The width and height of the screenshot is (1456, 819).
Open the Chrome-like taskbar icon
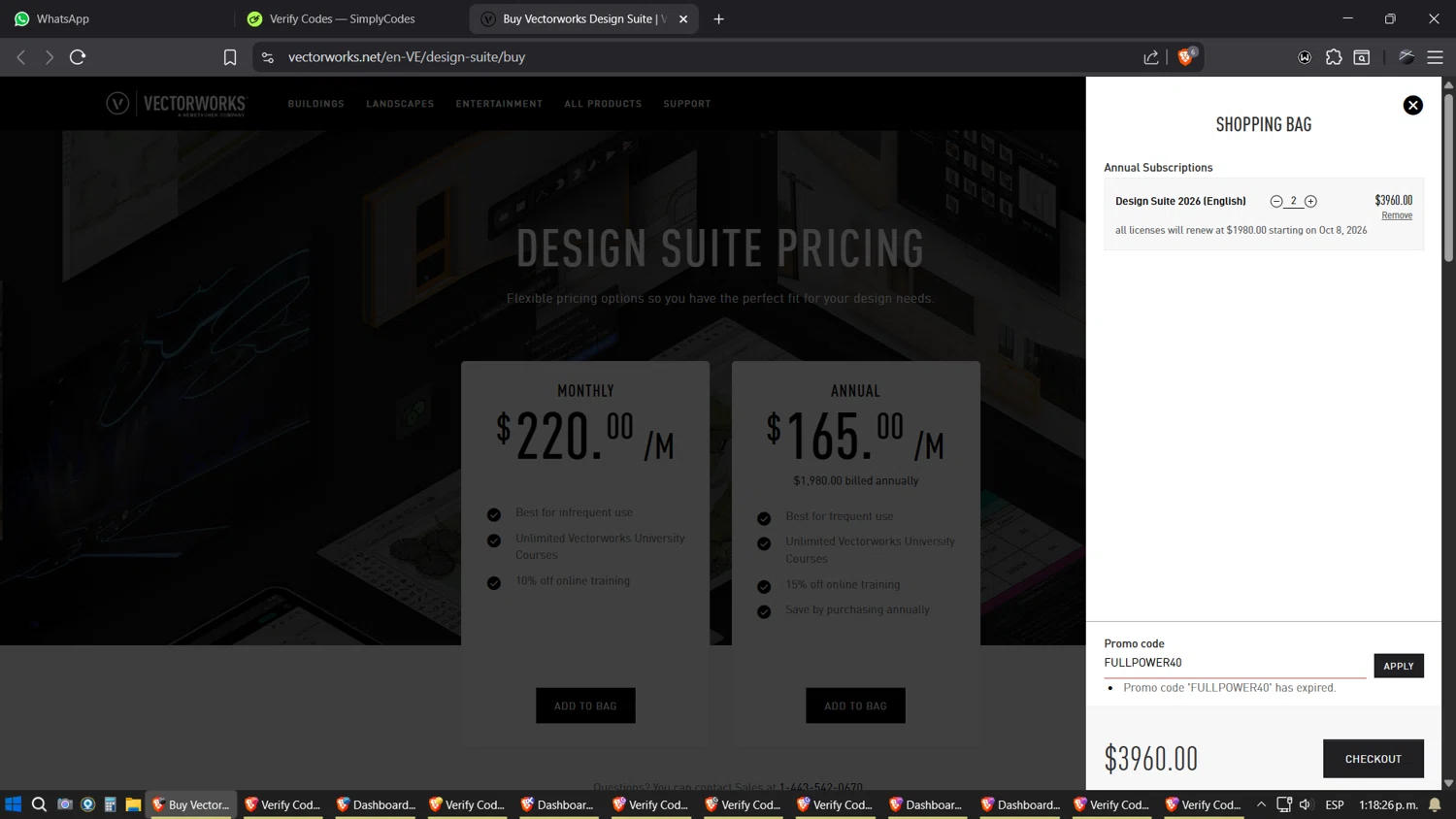pos(87,804)
